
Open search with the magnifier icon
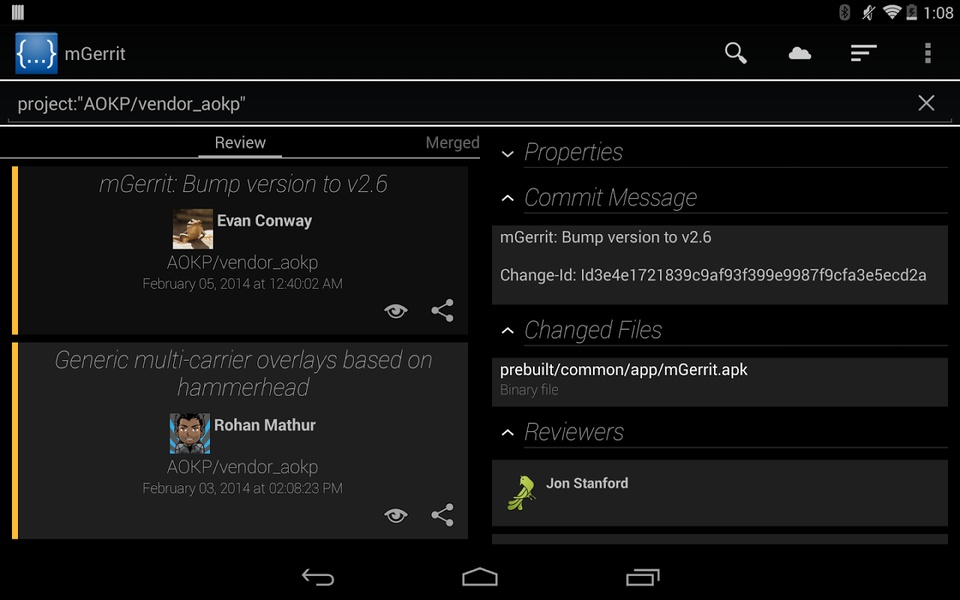click(x=735, y=53)
